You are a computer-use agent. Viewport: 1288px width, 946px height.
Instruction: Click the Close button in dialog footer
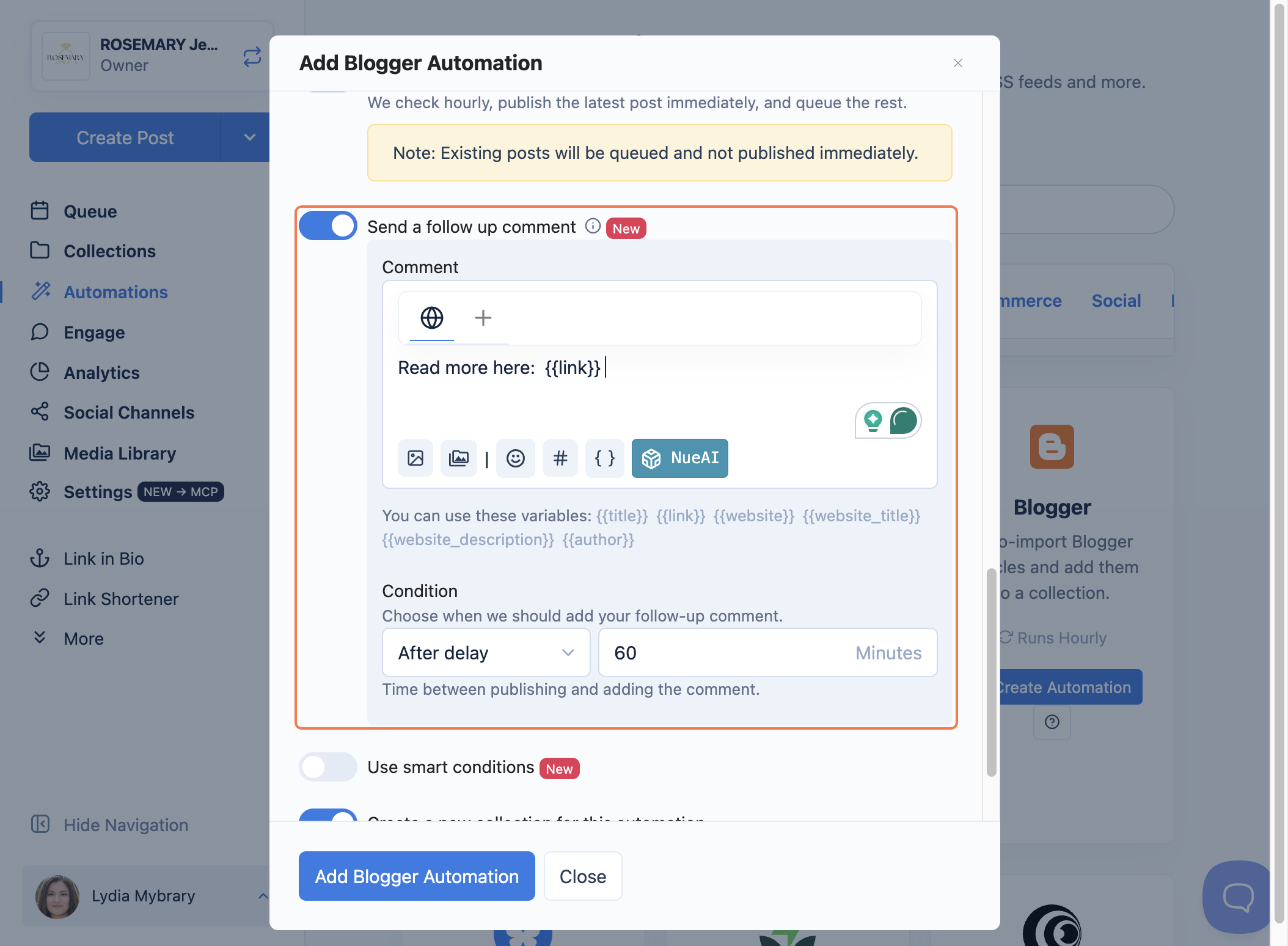click(x=583, y=876)
